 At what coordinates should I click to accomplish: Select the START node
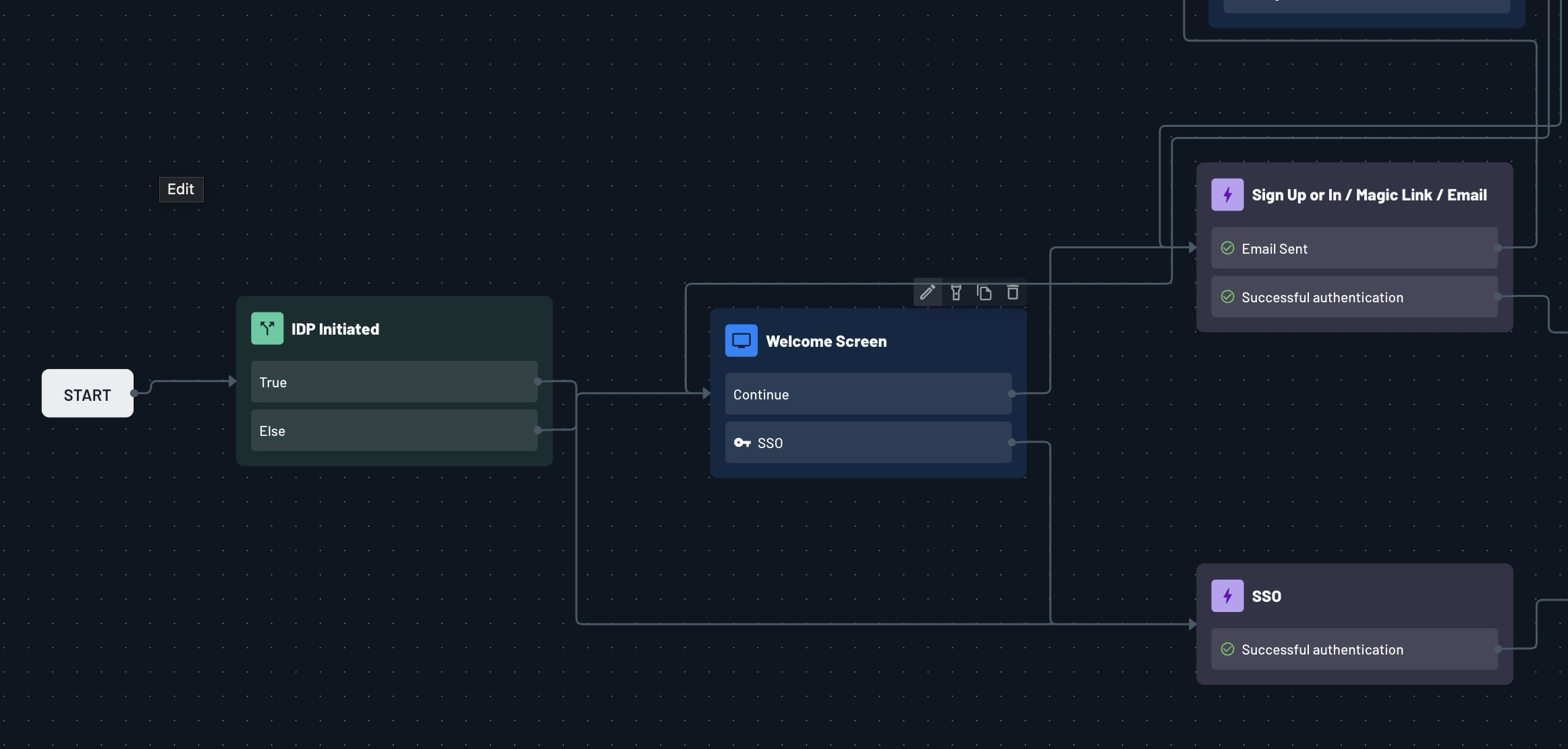[88, 393]
